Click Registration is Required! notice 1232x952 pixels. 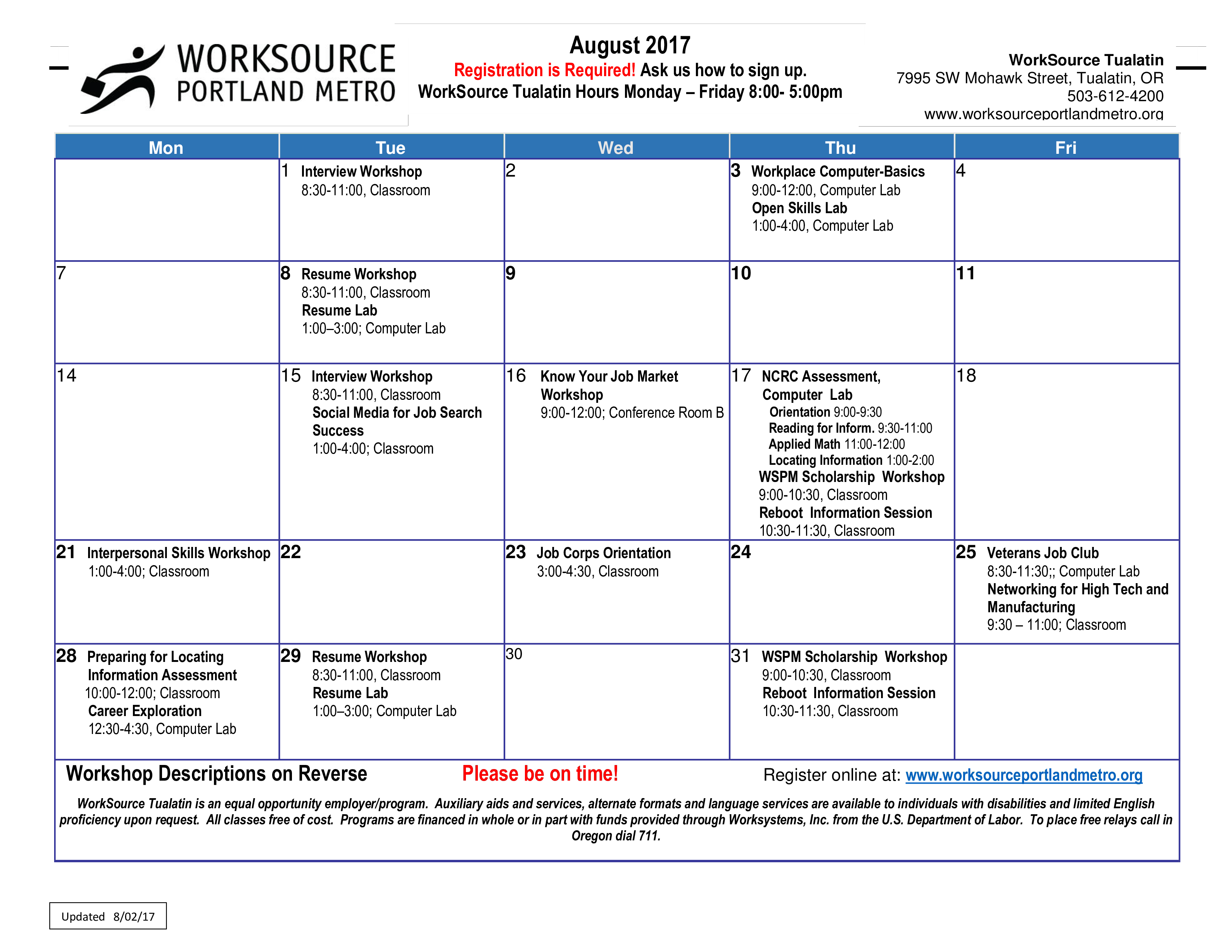tap(544, 70)
